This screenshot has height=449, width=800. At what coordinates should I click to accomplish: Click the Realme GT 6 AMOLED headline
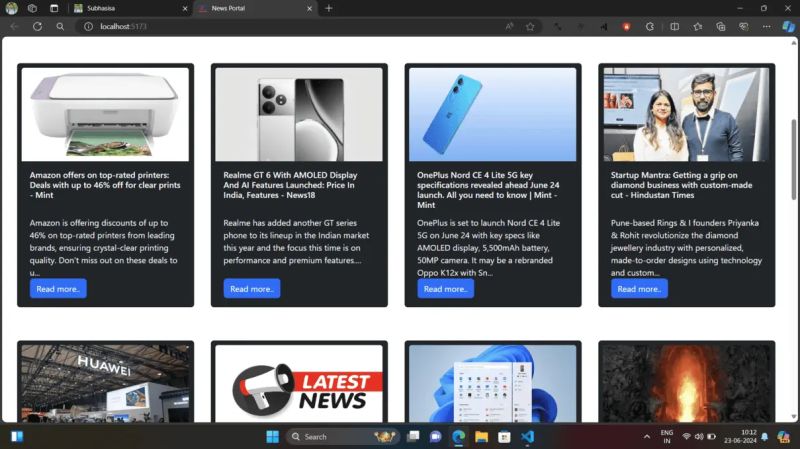click(290, 185)
